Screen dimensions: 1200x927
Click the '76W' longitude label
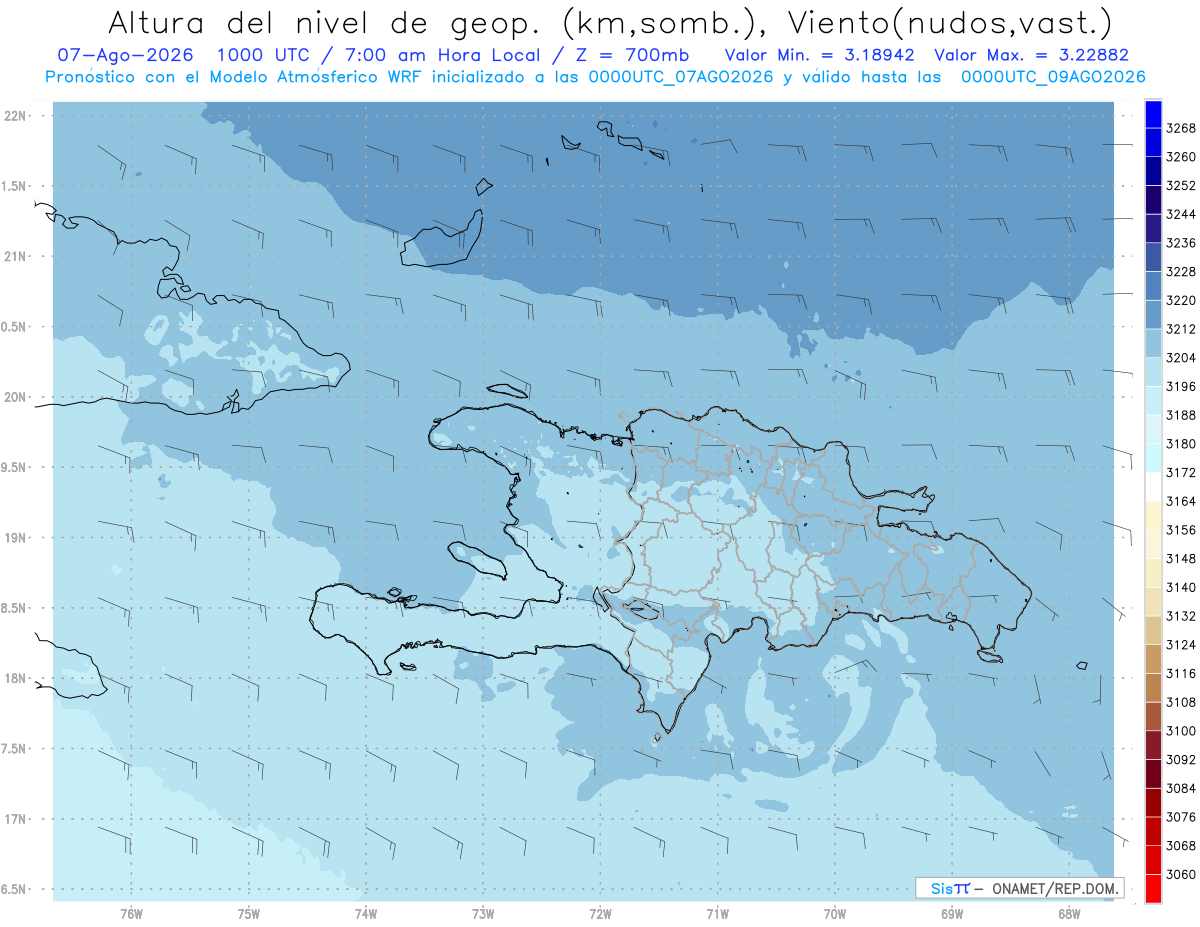(131, 913)
